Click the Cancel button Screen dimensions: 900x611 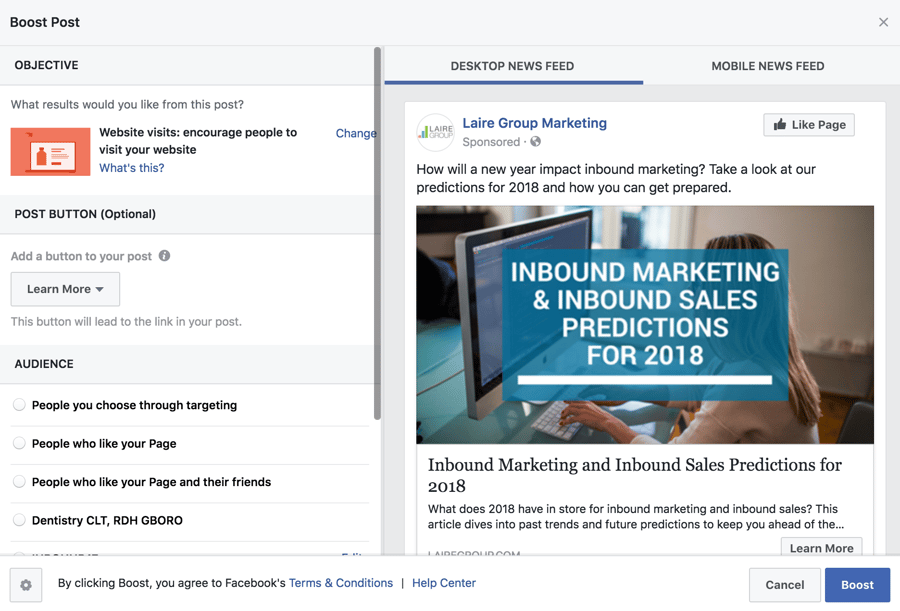(x=785, y=585)
